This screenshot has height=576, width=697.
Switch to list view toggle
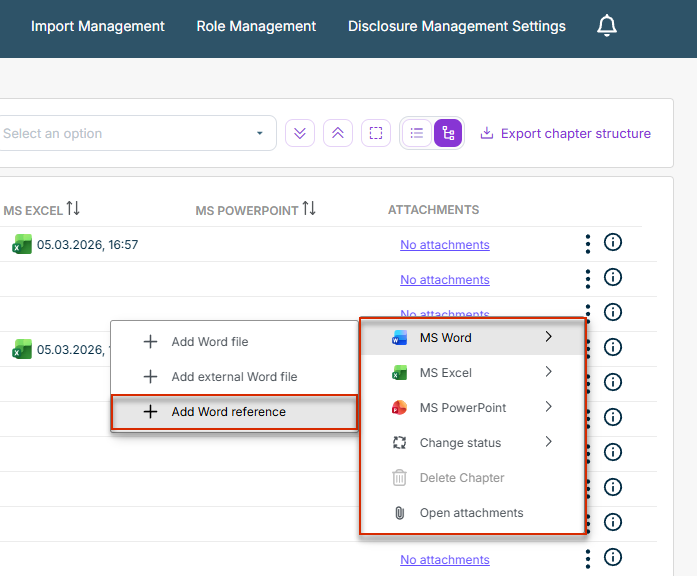(417, 133)
